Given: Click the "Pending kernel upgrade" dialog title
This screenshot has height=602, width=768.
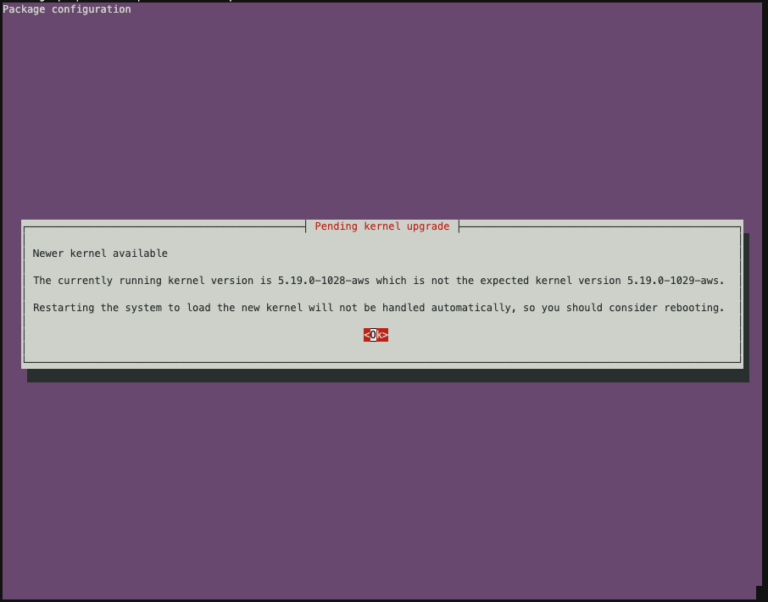Looking at the screenshot, I should (382, 226).
